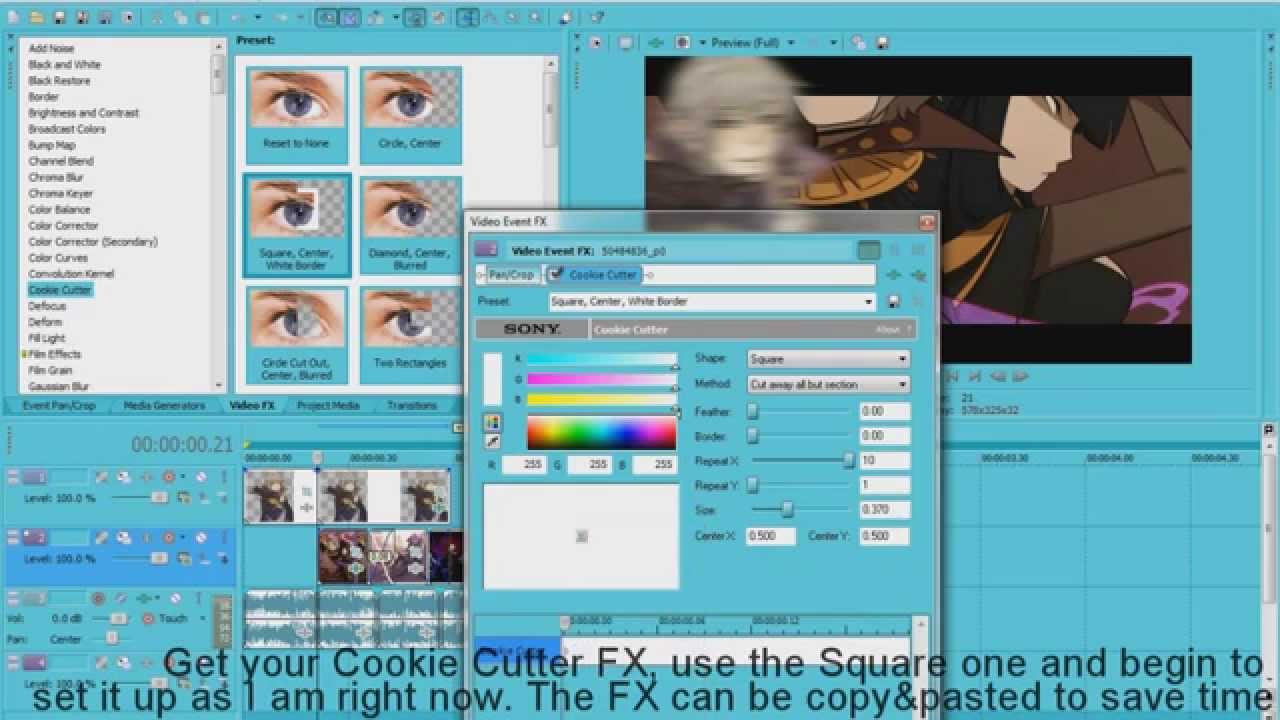Image resolution: width=1280 pixels, height=720 pixels.
Task: Click the Size slider handle
Action: [x=787, y=510]
